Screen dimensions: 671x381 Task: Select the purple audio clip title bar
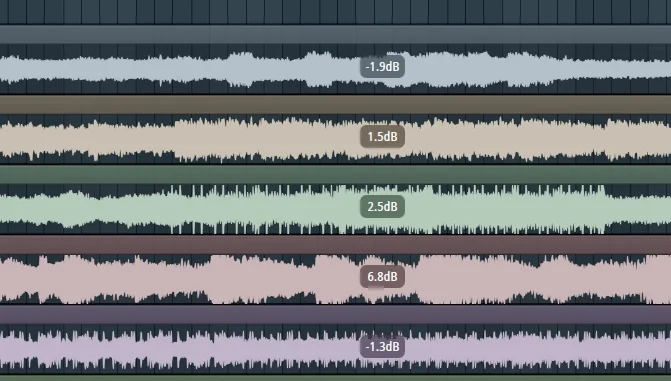[336, 315]
